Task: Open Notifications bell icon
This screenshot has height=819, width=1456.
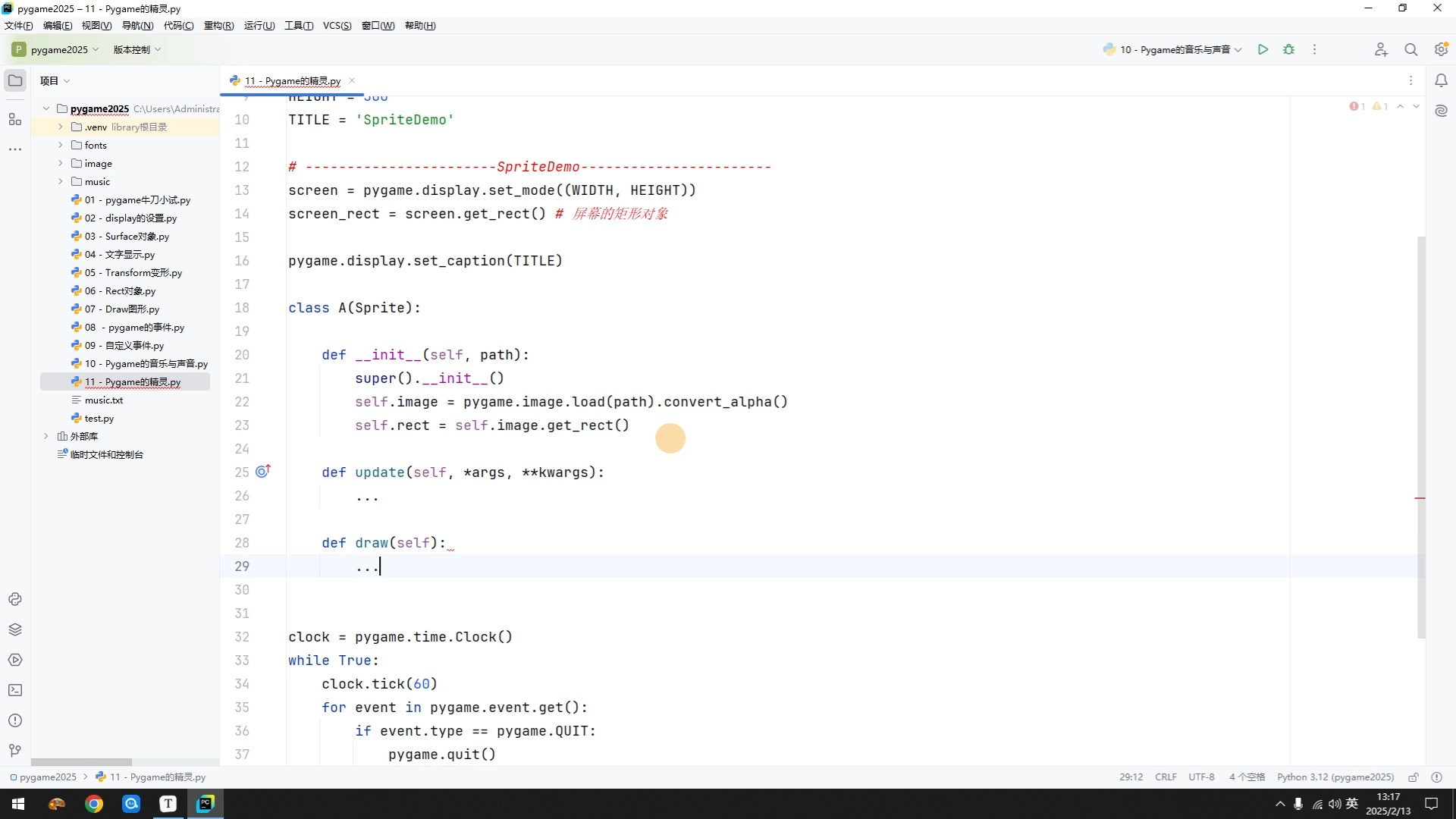Action: (1441, 80)
